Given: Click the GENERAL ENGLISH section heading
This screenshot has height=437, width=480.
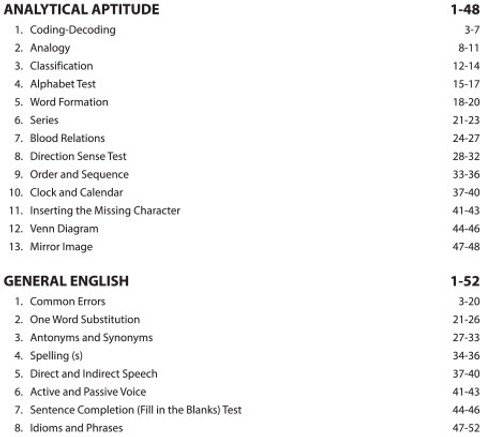Looking at the screenshot, I should [66, 281].
